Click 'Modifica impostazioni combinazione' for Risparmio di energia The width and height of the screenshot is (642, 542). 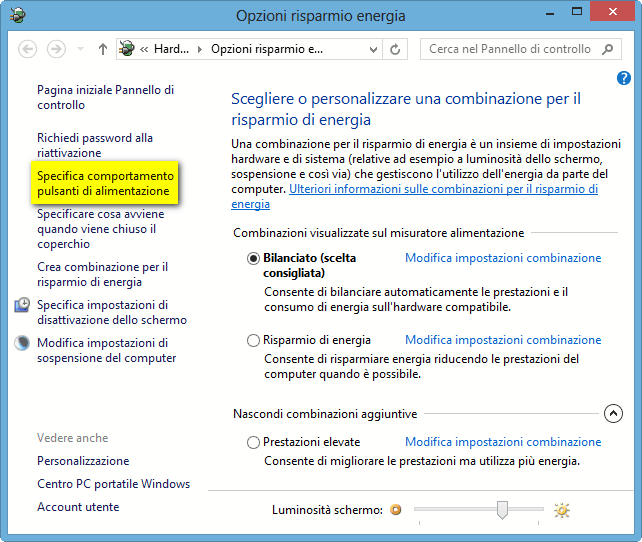click(503, 340)
